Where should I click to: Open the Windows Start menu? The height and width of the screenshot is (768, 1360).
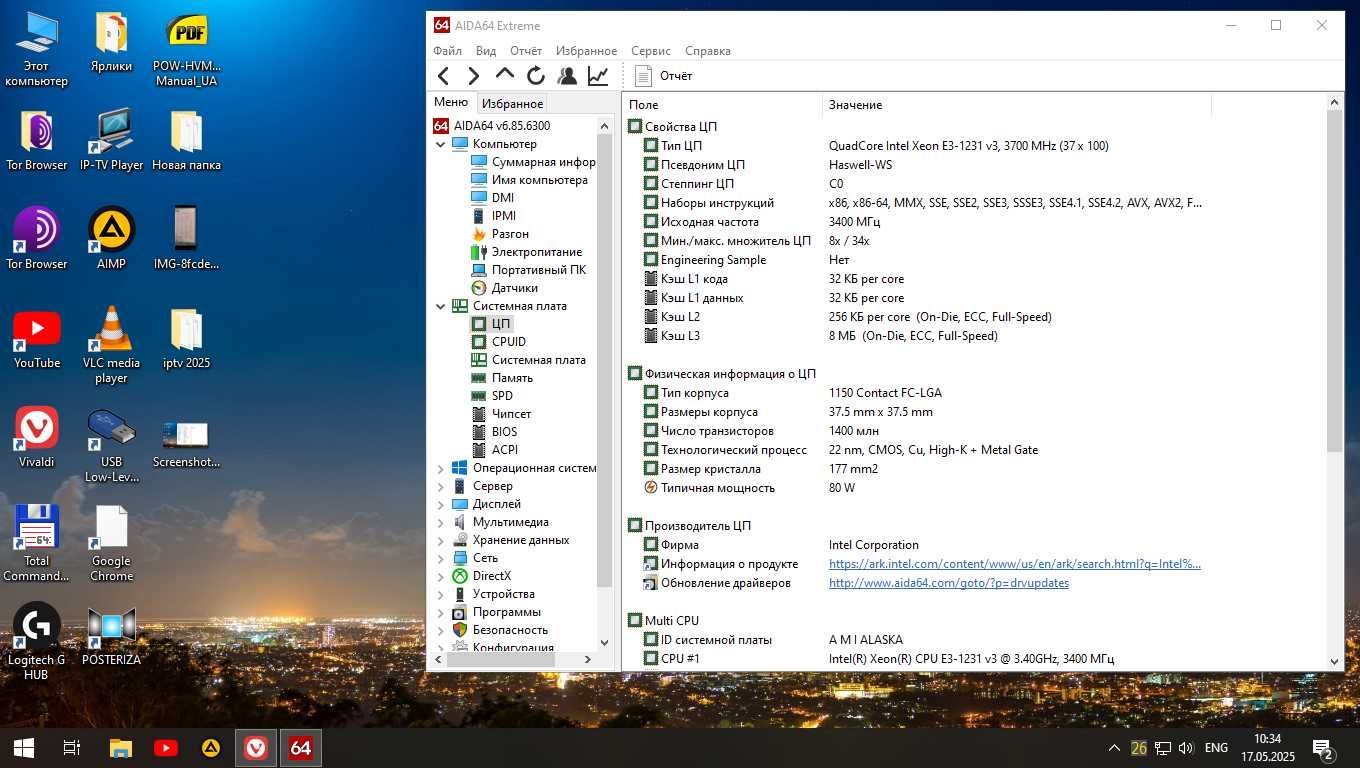24,747
